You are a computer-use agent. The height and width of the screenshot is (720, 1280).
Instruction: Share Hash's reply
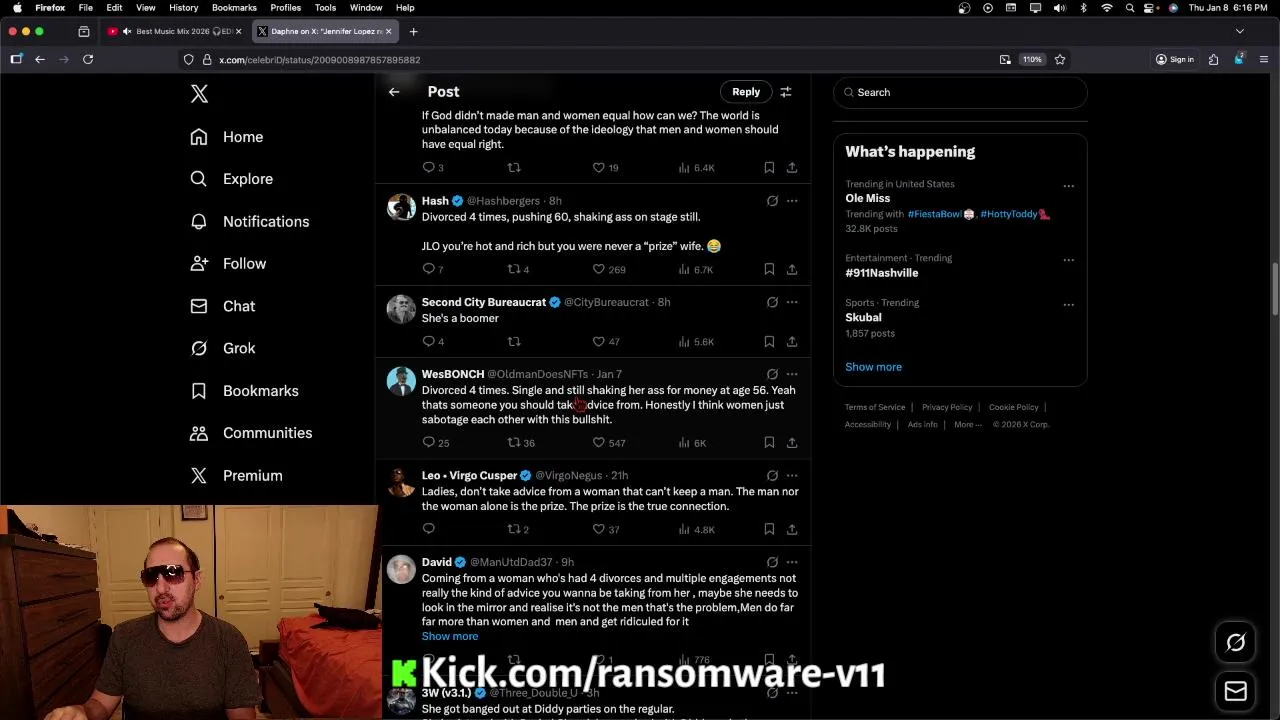[x=791, y=269]
